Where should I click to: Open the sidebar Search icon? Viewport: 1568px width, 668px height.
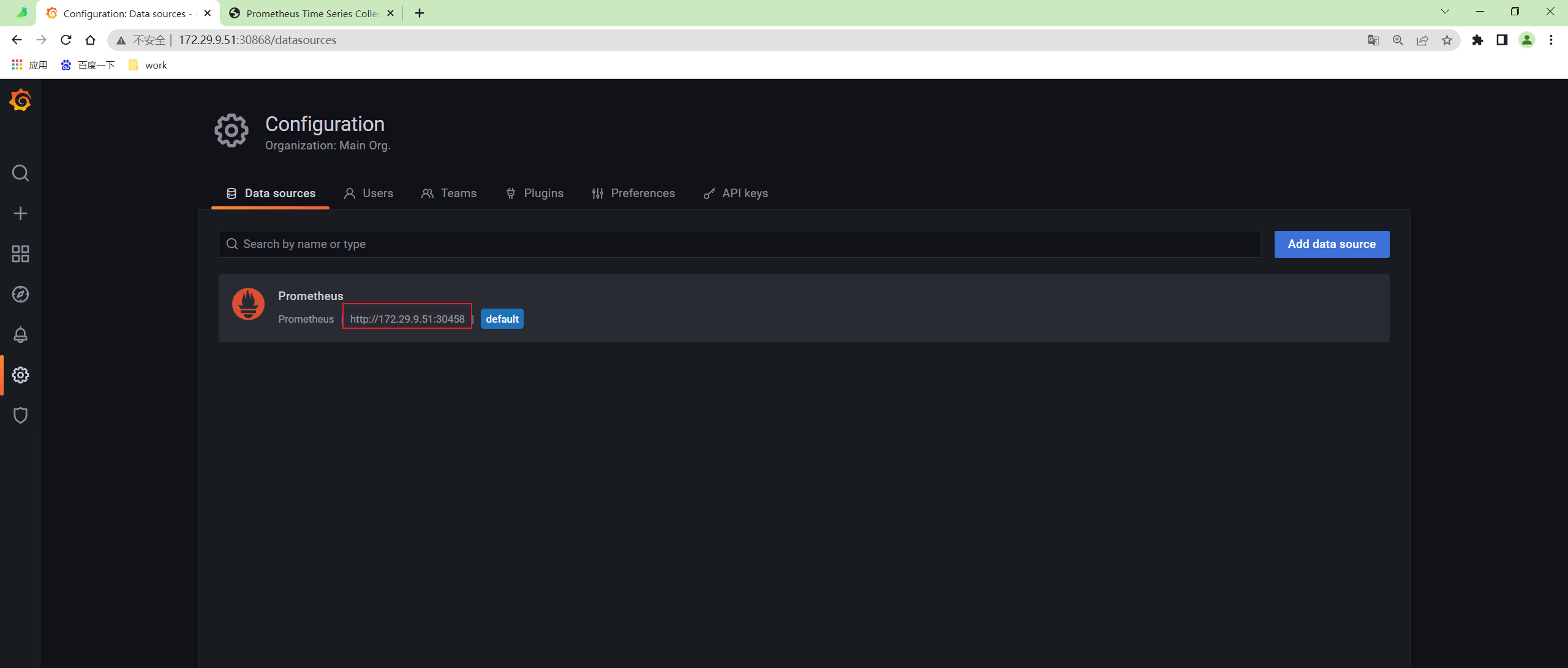pyautogui.click(x=20, y=173)
